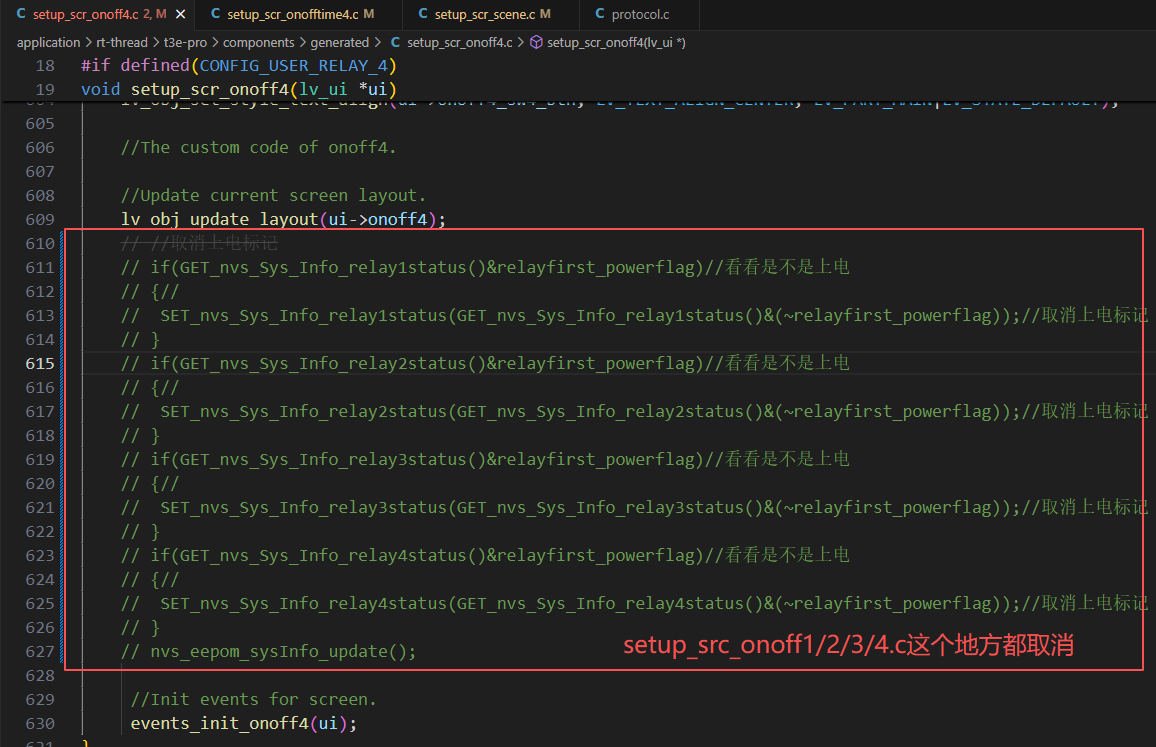Click the C icon on the protocol.c tab
This screenshot has height=747, width=1156.
599,14
